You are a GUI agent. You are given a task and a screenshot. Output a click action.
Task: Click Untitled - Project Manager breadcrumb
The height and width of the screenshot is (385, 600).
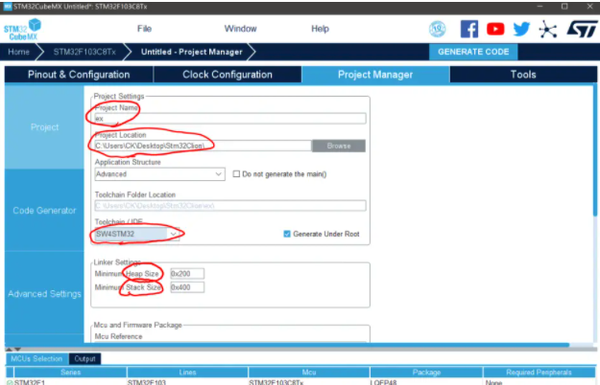click(x=192, y=52)
